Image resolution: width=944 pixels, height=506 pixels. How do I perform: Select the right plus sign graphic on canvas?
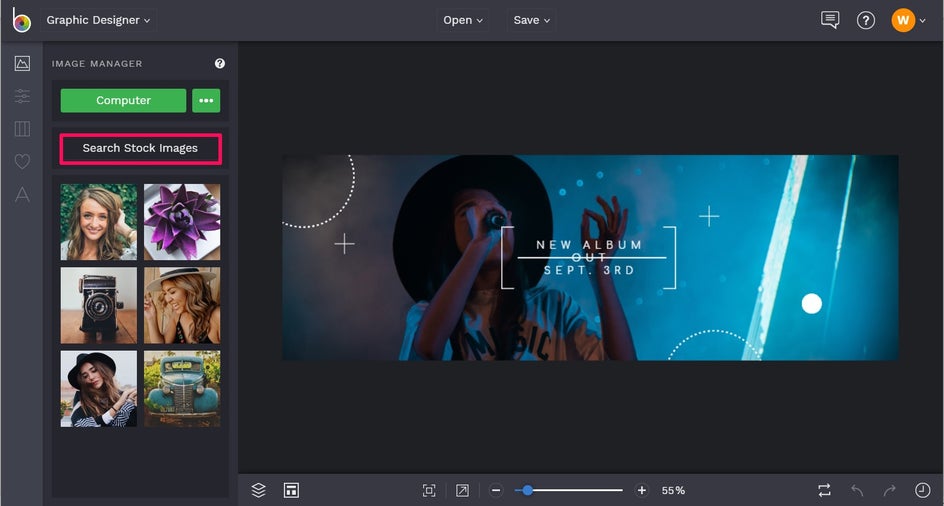click(709, 216)
